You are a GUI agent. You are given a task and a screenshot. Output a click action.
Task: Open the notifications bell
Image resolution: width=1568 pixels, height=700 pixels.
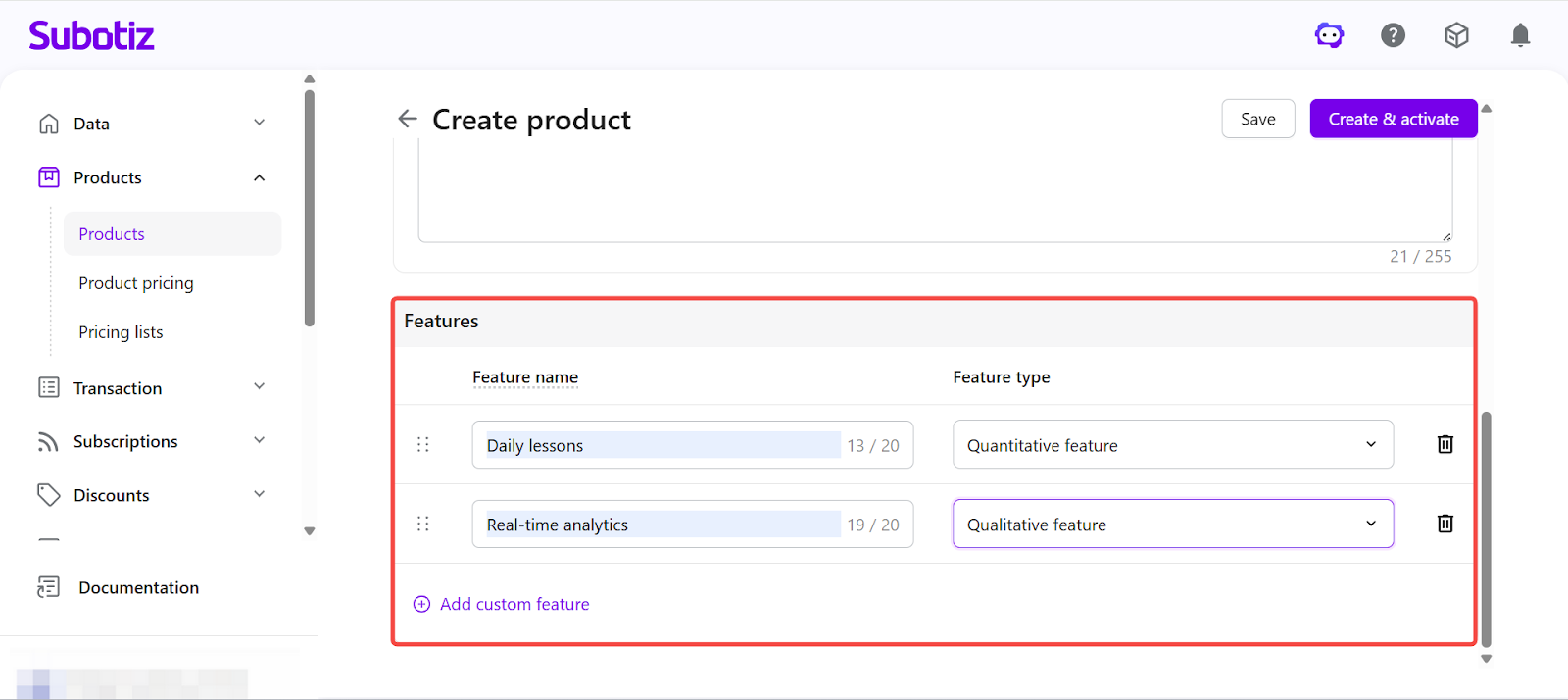pos(1520,36)
